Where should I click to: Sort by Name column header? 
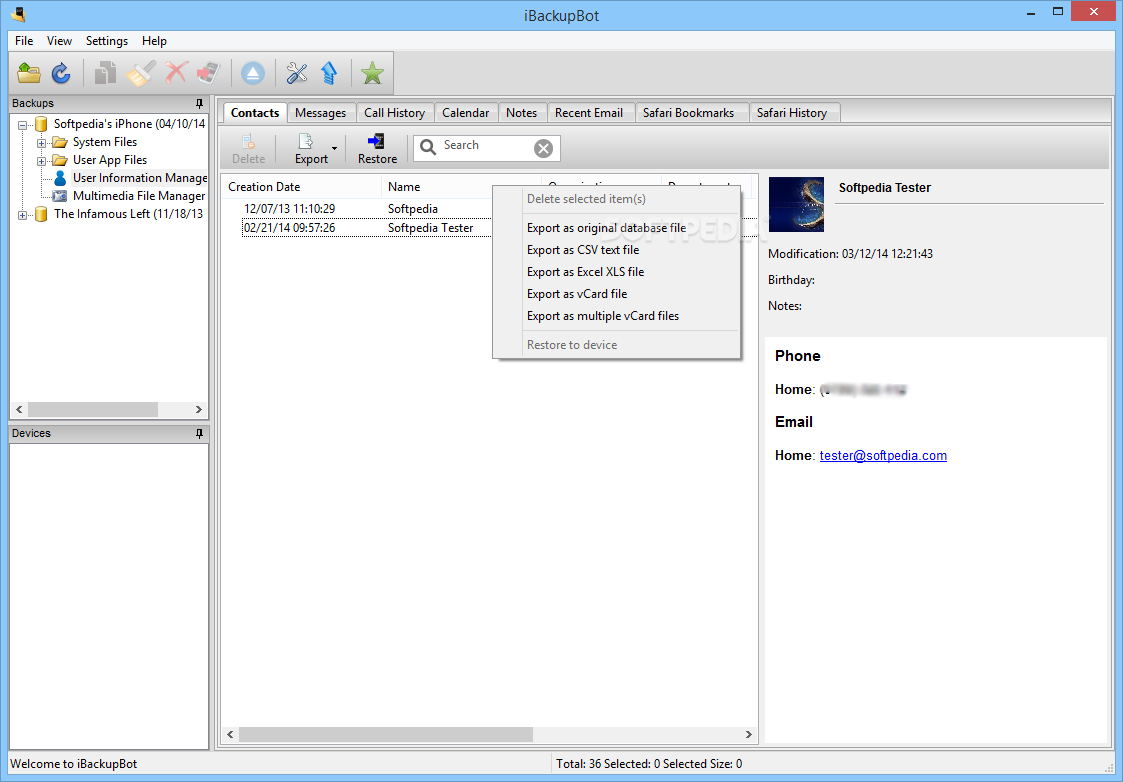pos(461,186)
